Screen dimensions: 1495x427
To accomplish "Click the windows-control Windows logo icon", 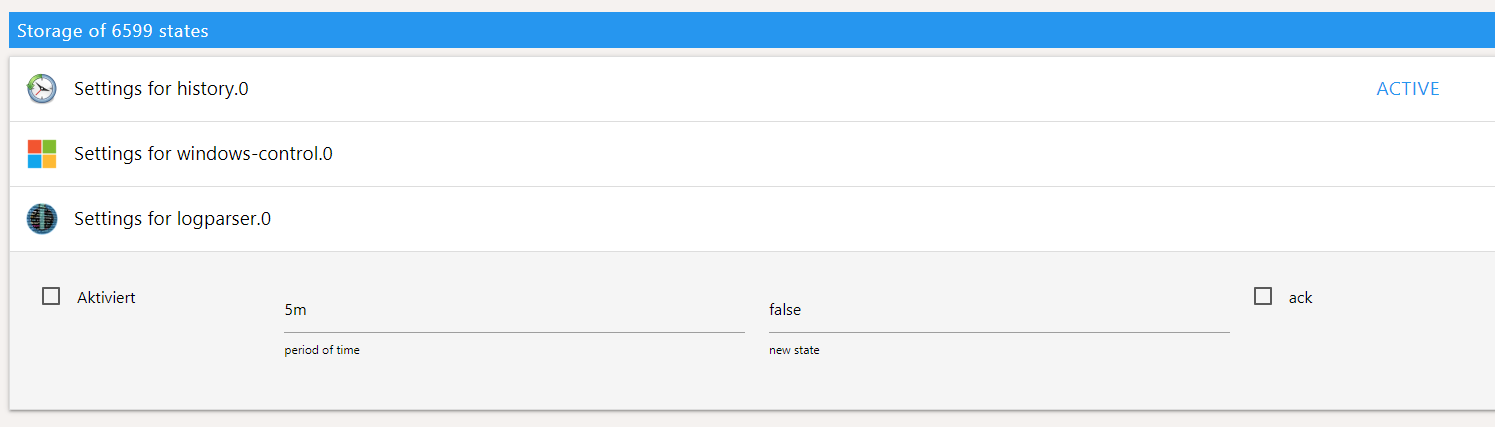I will coord(42,154).
